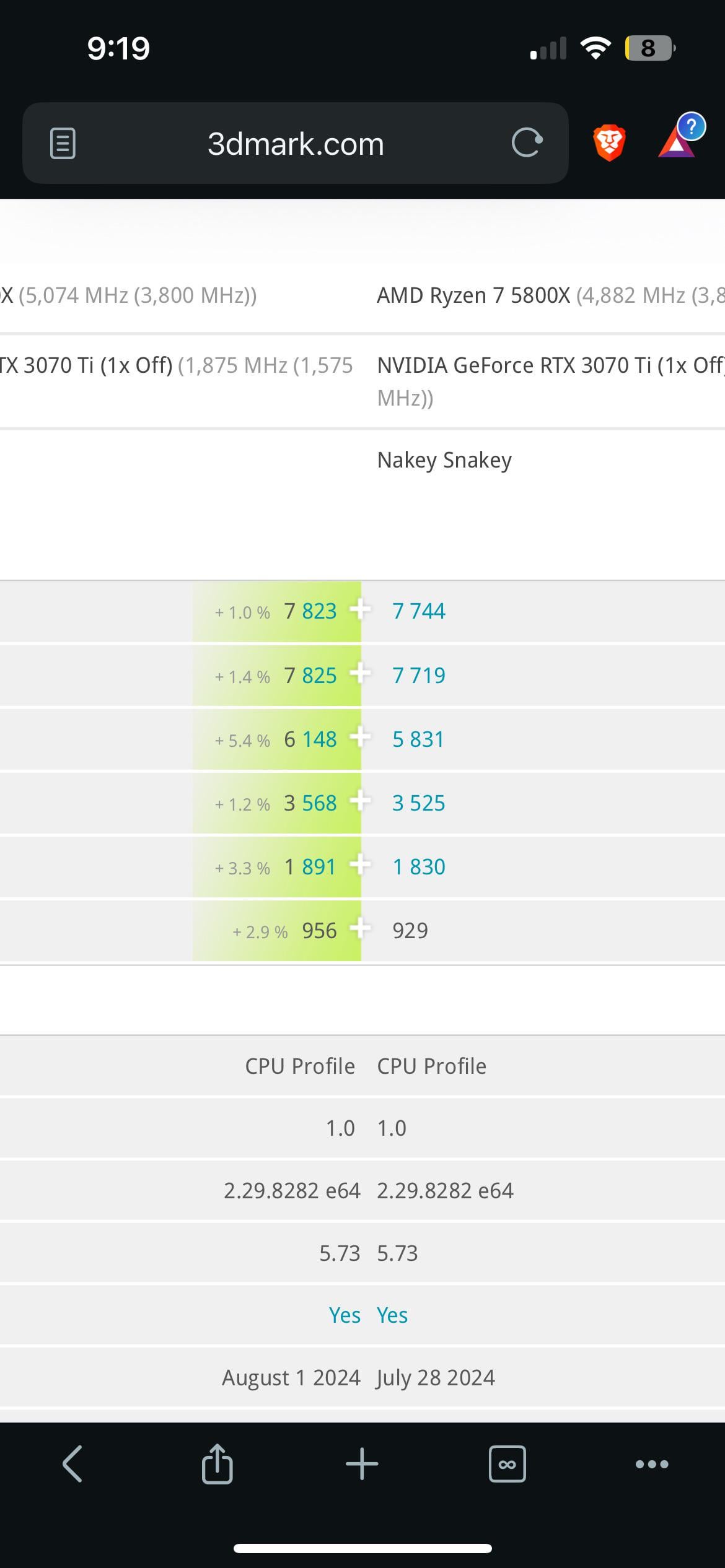The width and height of the screenshot is (725, 1568).
Task: Open the 7 825 score link
Action: pyautogui.click(x=310, y=676)
